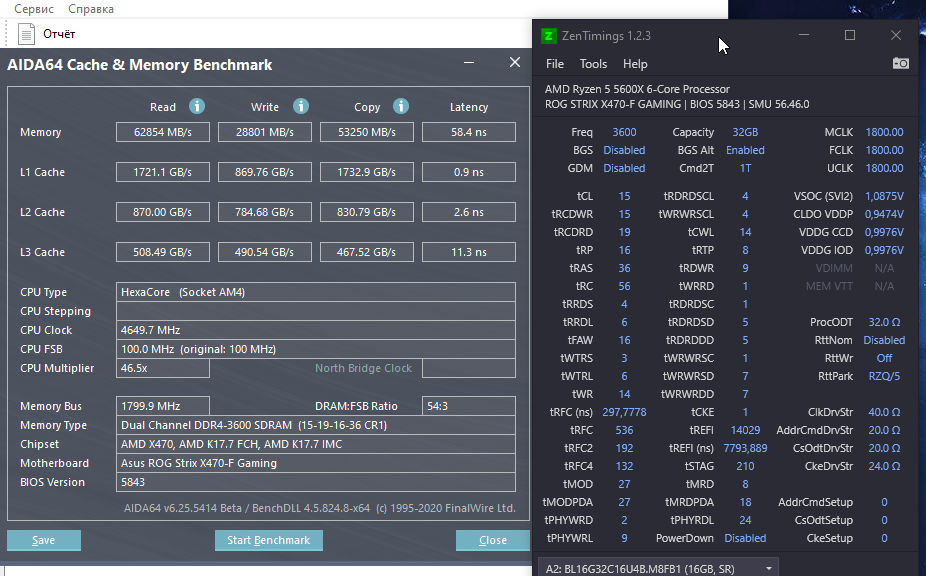Click the DRAM:FSB Ratio field 54:3

point(469,406)
